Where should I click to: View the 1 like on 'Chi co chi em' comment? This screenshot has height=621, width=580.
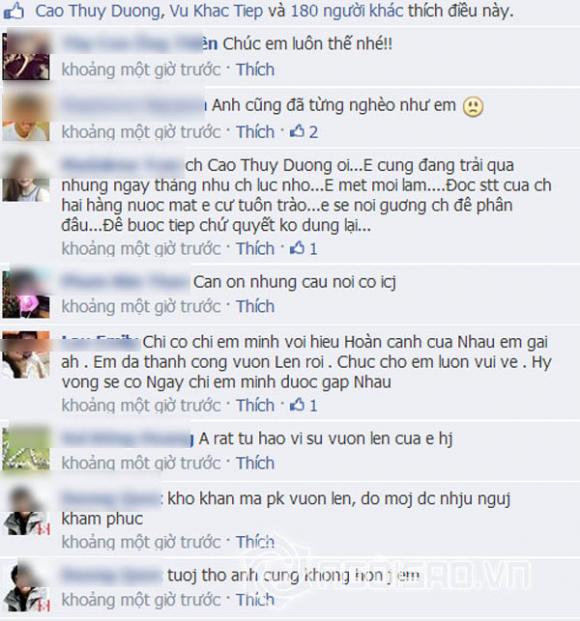coord(304,405)
